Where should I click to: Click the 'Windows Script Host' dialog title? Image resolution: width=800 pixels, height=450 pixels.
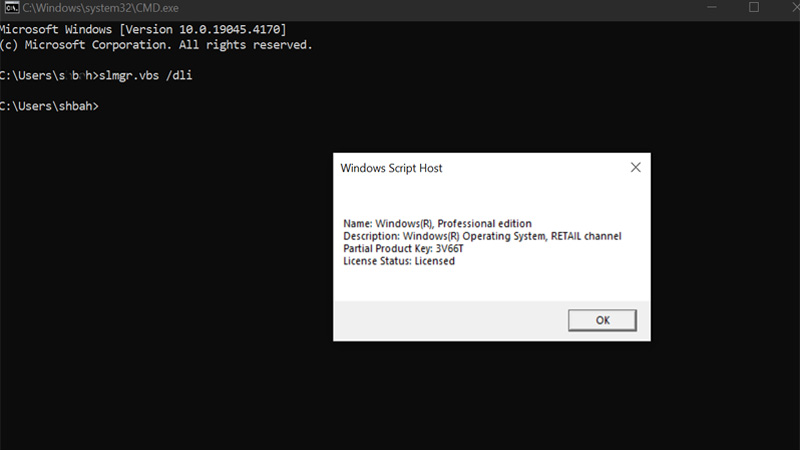[391, 168]
